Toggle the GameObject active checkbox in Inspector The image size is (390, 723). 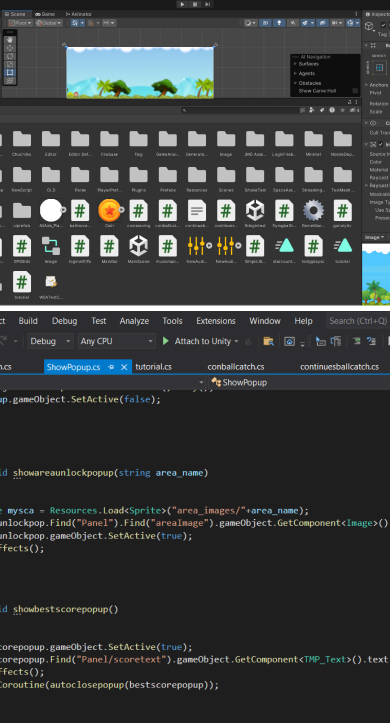pyautogui.click(x=383, y=25)
